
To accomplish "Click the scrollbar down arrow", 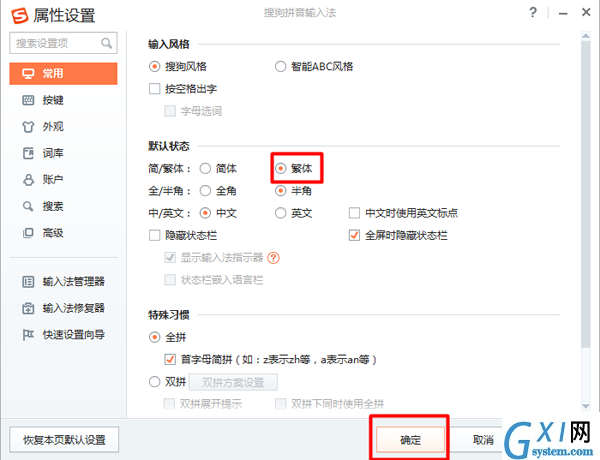I will coord(585,406).
